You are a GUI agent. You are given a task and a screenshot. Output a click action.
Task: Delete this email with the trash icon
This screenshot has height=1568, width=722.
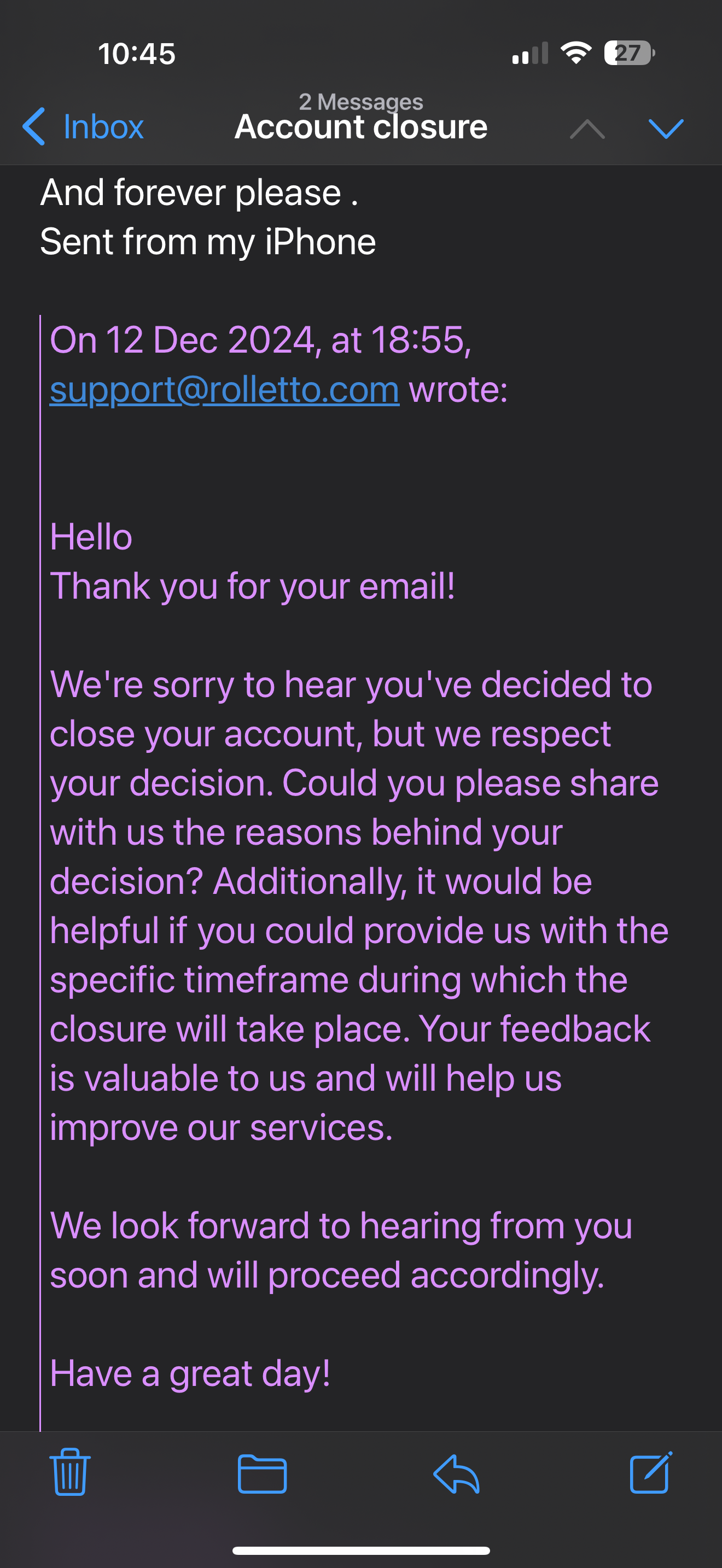click(x=70, y=1472)
